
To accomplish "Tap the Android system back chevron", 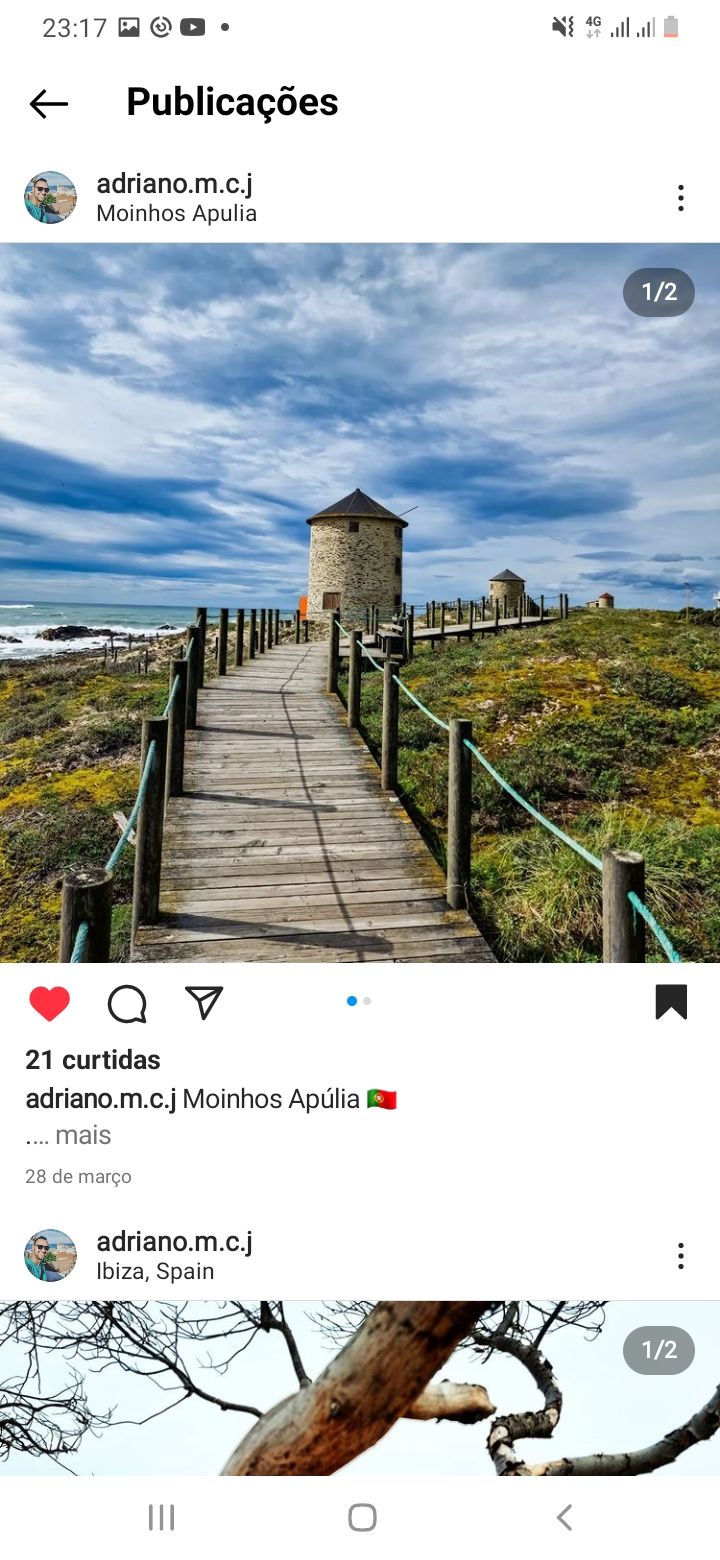I will (x=564, y=1517).
